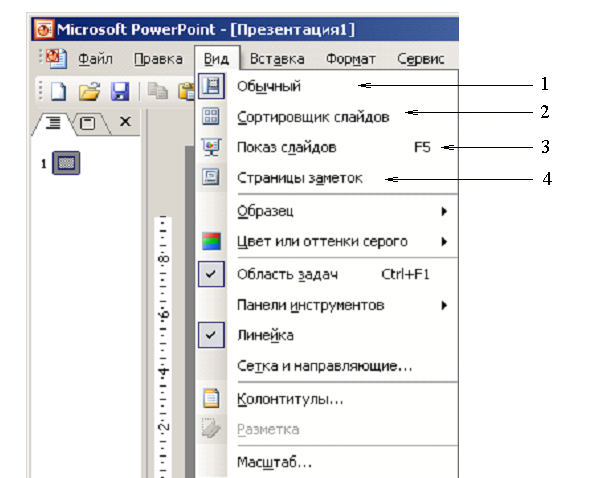The image size is (604, 478).
Task: Click the Обычный view icon
Action: [211, 86]
